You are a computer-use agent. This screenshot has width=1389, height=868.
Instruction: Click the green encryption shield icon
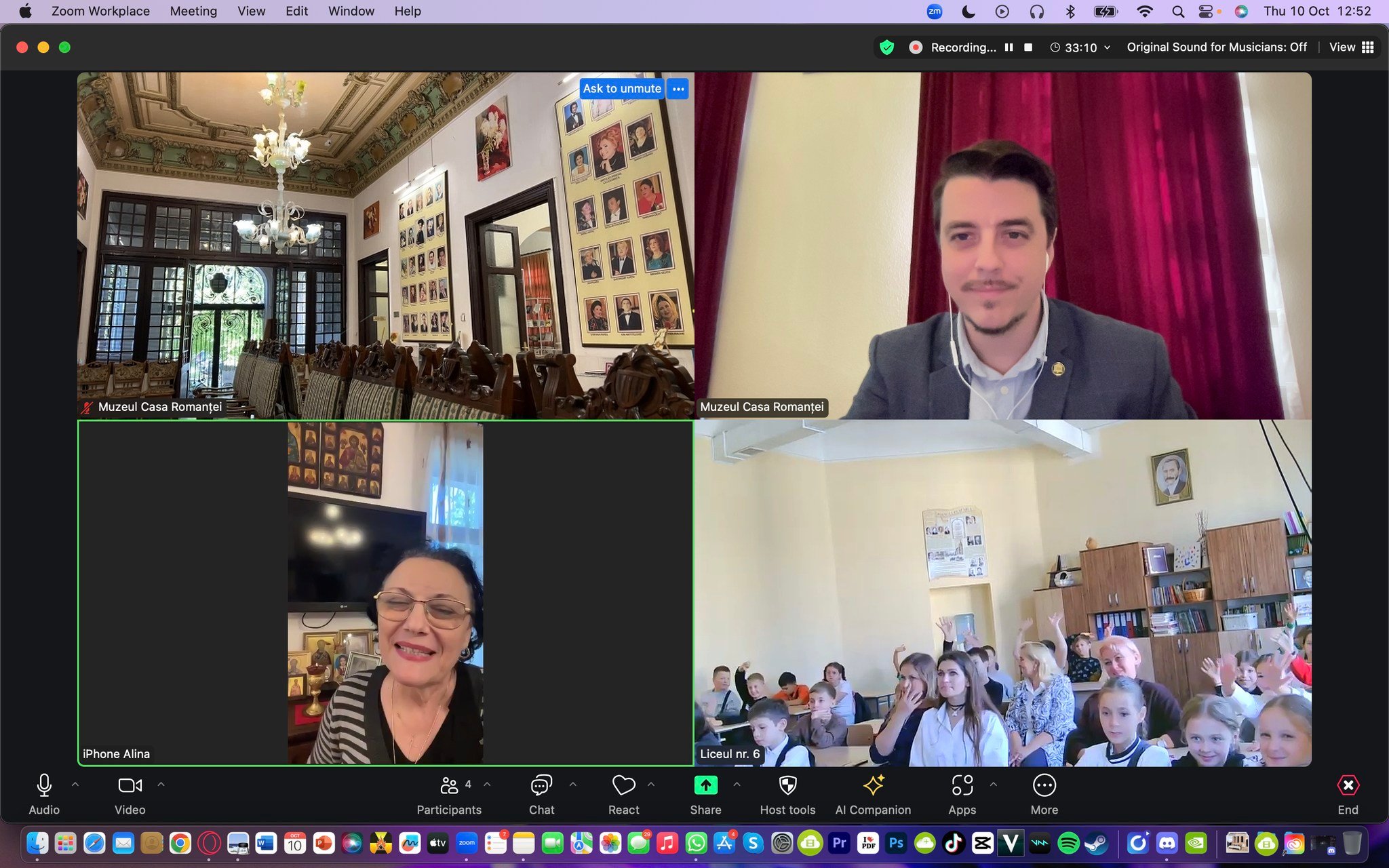(886, 47)
